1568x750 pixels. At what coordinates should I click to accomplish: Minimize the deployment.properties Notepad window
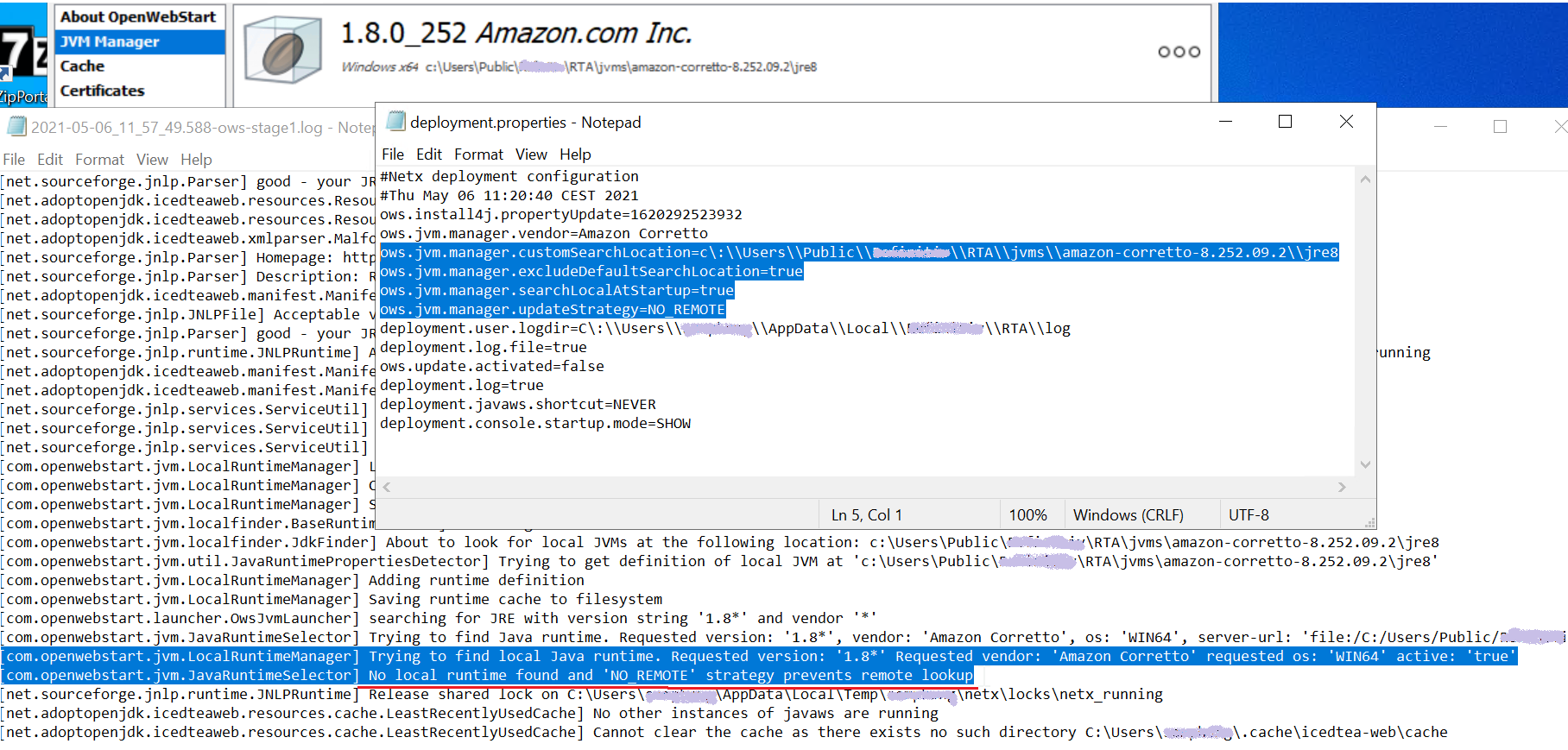pos(1225,122)
